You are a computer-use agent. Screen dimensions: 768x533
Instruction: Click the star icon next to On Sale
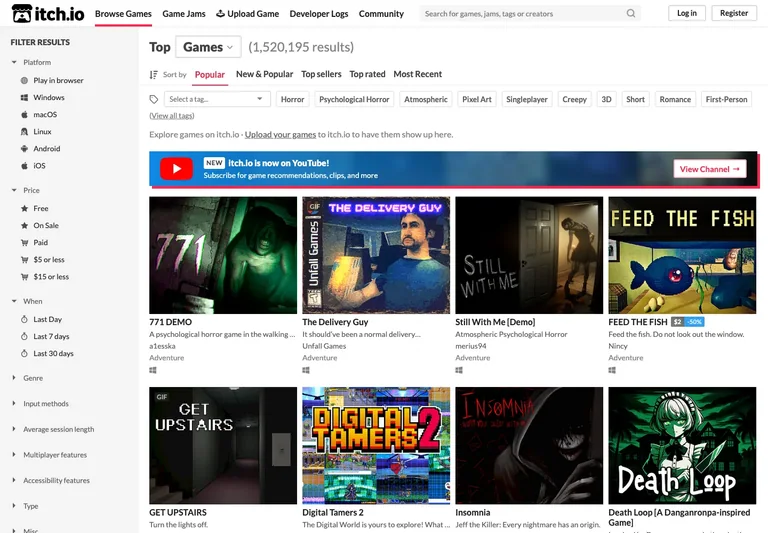(x=24, y=225)
